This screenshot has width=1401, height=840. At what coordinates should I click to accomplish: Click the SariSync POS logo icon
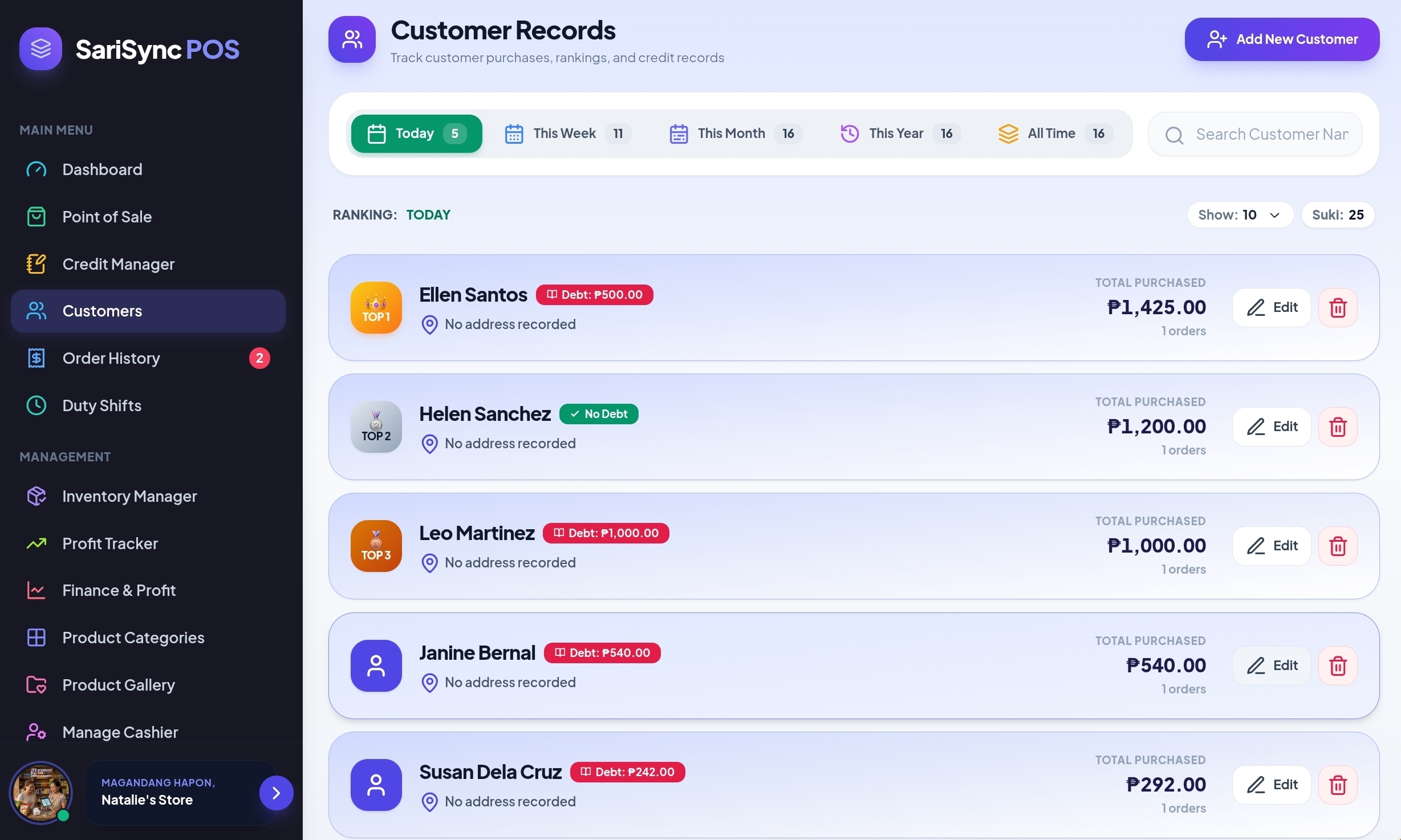point(40,49)
